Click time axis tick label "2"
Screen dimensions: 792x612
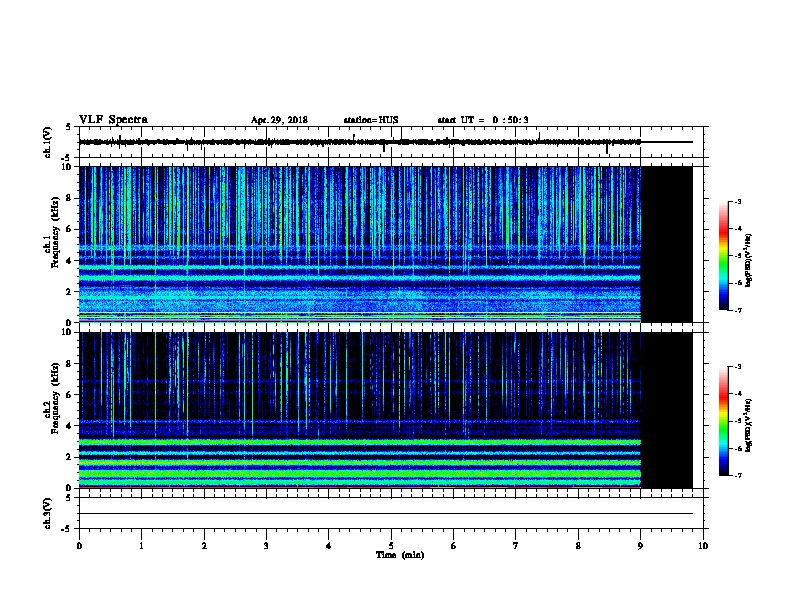click(x=204, y=546)
